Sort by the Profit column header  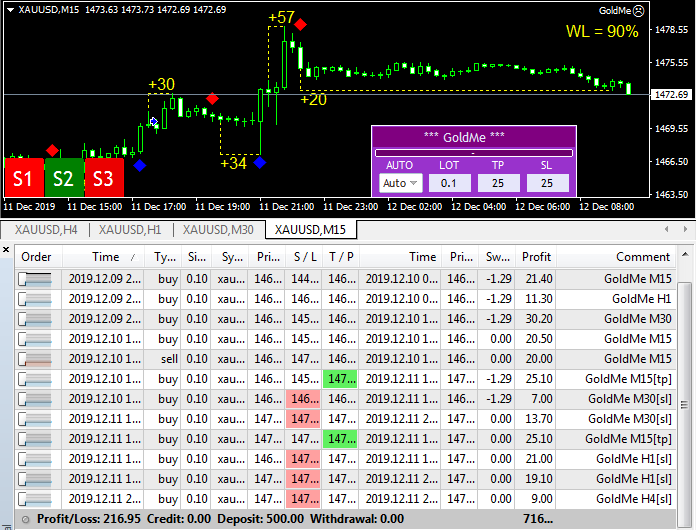(x=536, y=257)
